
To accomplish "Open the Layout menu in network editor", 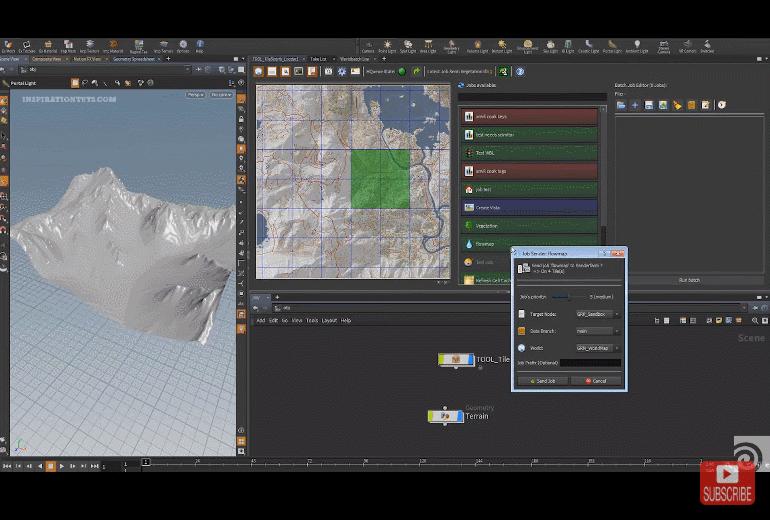I will point(329,321).
